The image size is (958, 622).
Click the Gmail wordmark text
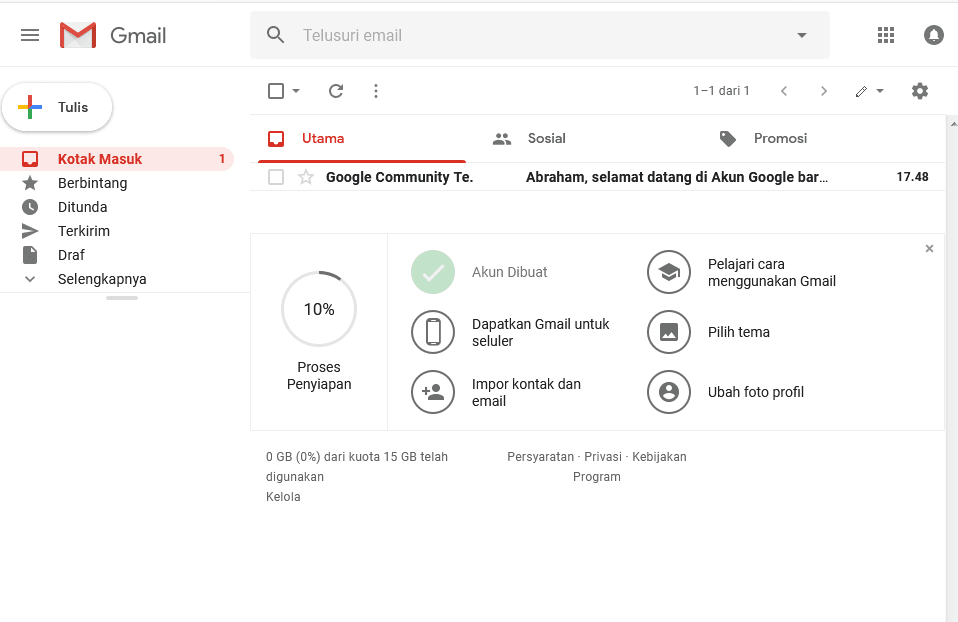click(138, 35)
